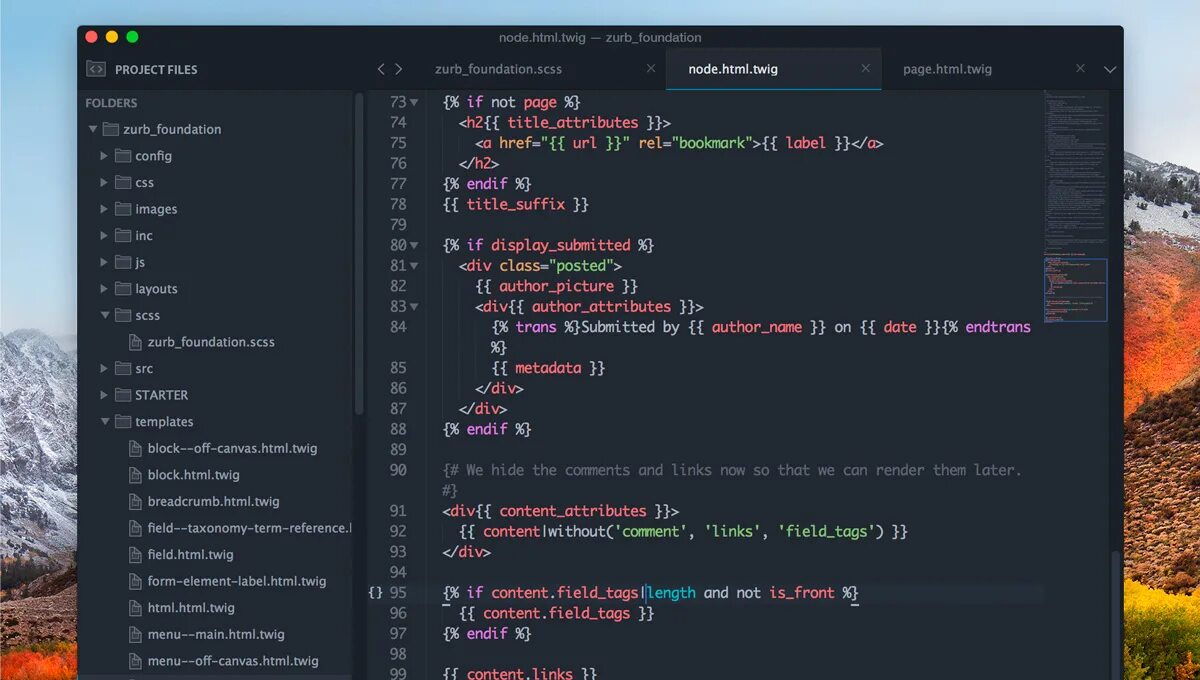The image size is (1200, 680).
Task: Close the zurb_foundation.scss tab
Action: (x=651, y=69)
